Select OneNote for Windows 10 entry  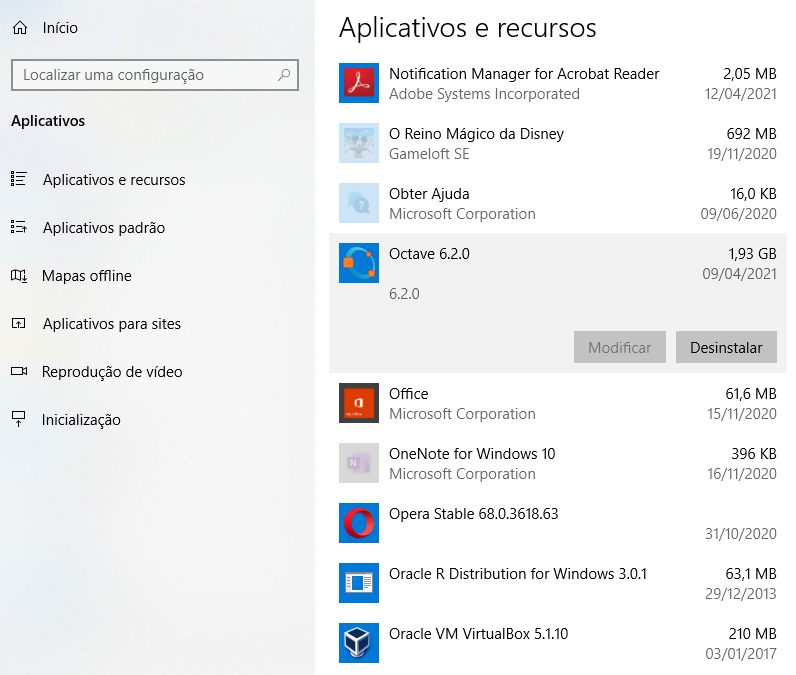pyautogui.click(x=558, y=463)
